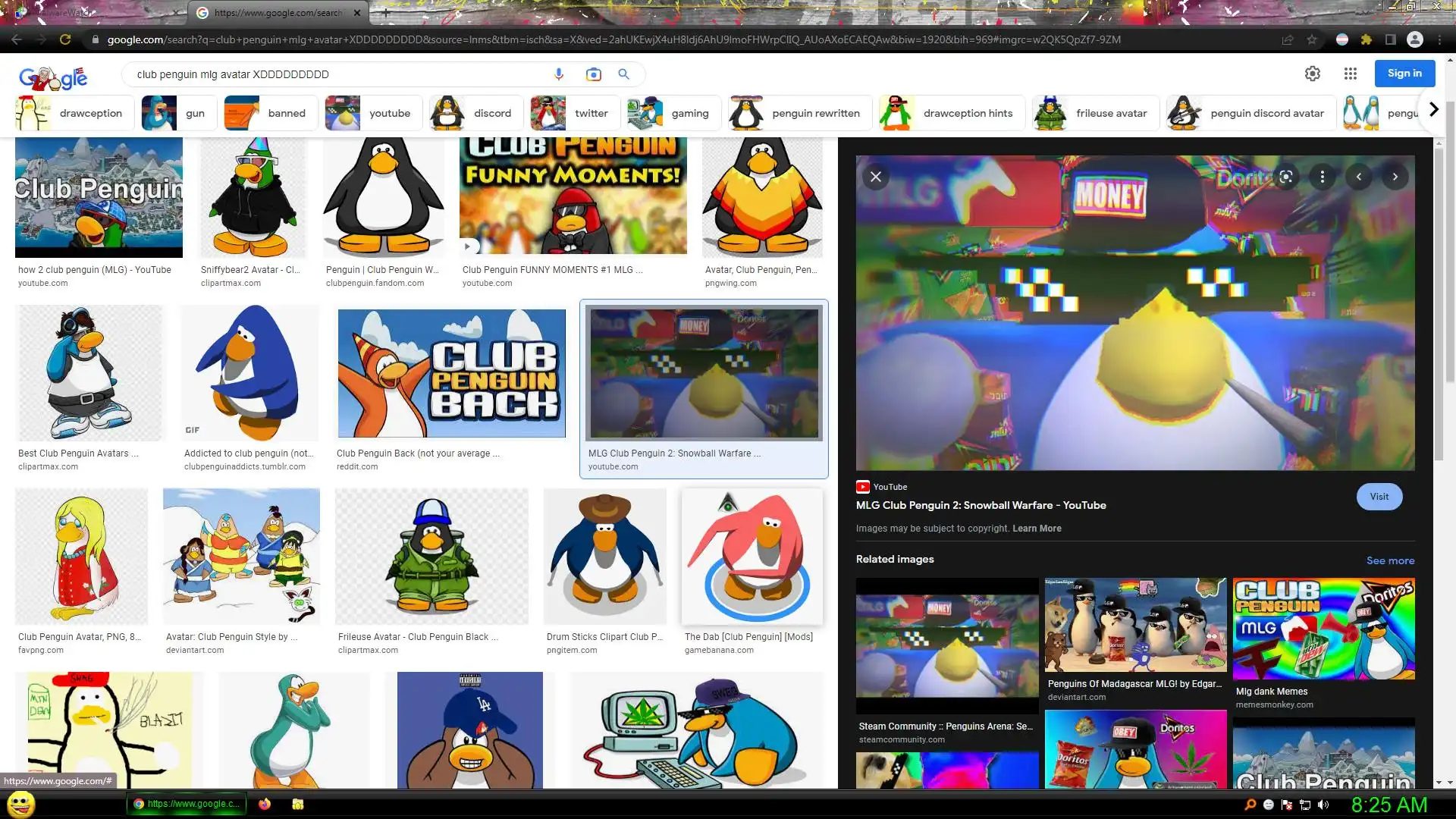Image resolution: width=1456 pixels, height=819 pixels.
Task: Click the magnifier search button
Action: pos(623,74)
